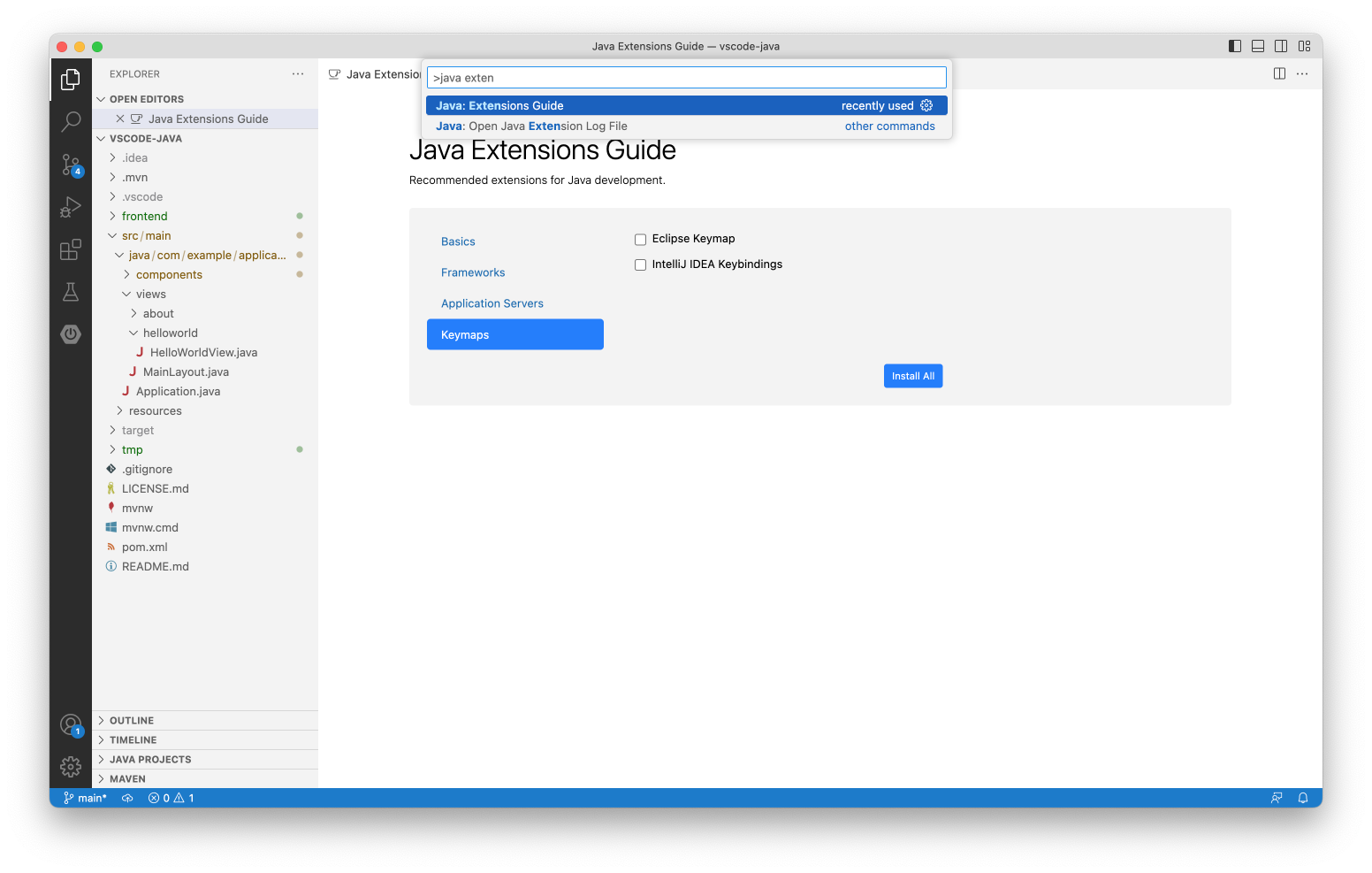
Task: Click the notifications bell in the status bar
Action: (1302, 797)
